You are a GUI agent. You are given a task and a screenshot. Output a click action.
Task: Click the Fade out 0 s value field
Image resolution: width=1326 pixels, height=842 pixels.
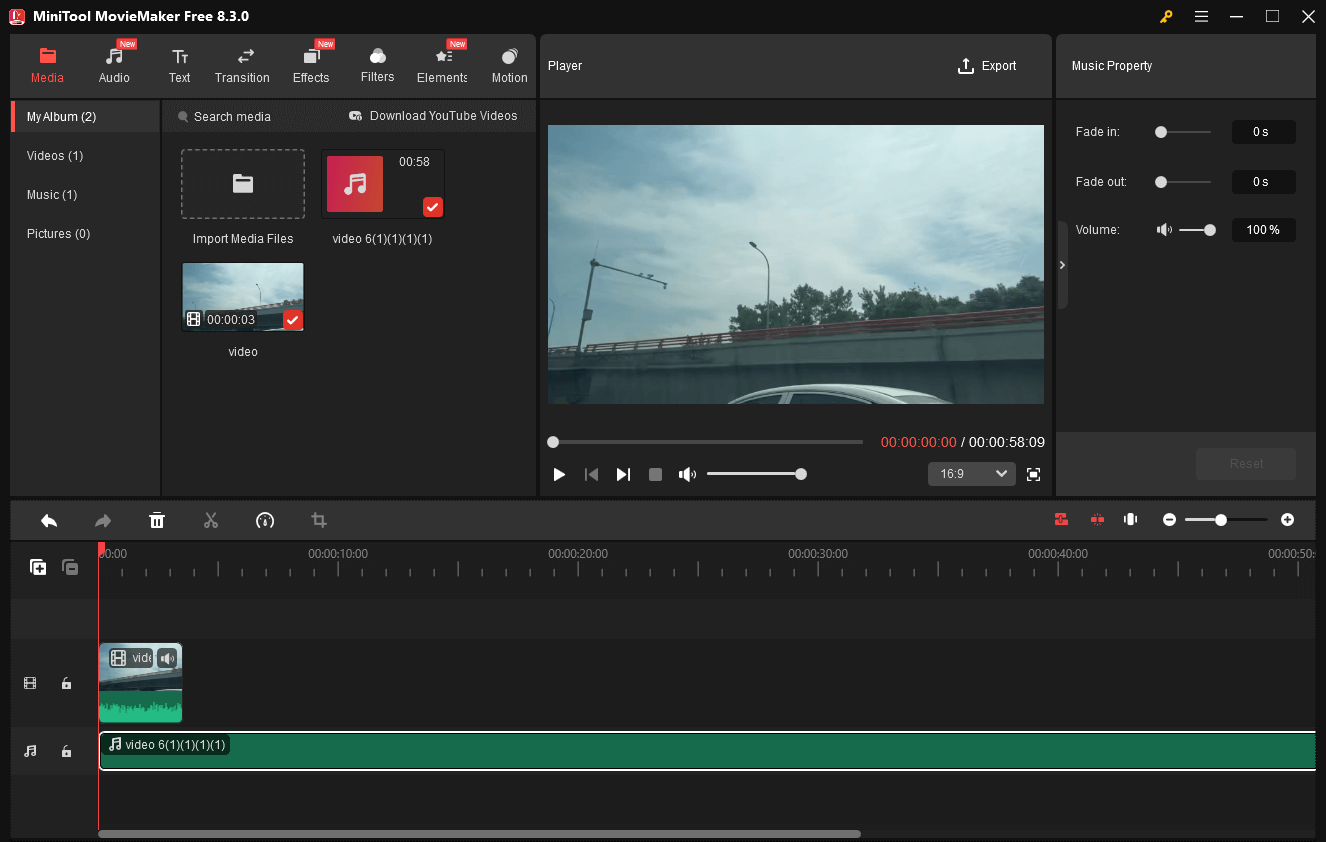[x=1263, y=182]
